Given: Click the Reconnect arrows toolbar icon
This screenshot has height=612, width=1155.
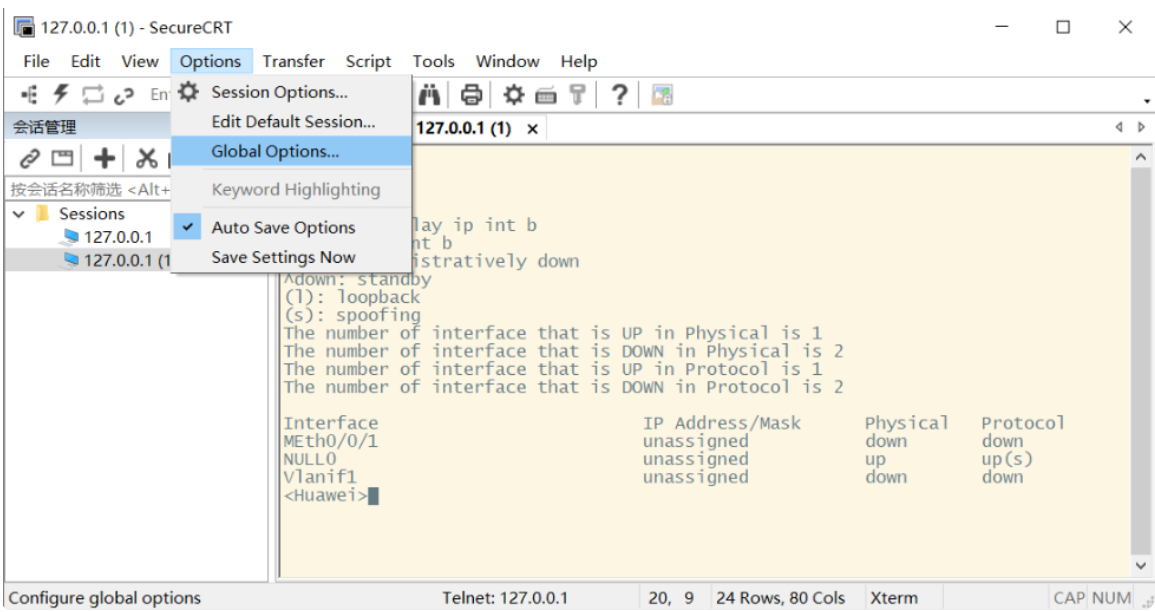Looking at the screenshot, I should pyautogui.click(x=93, y=95).
